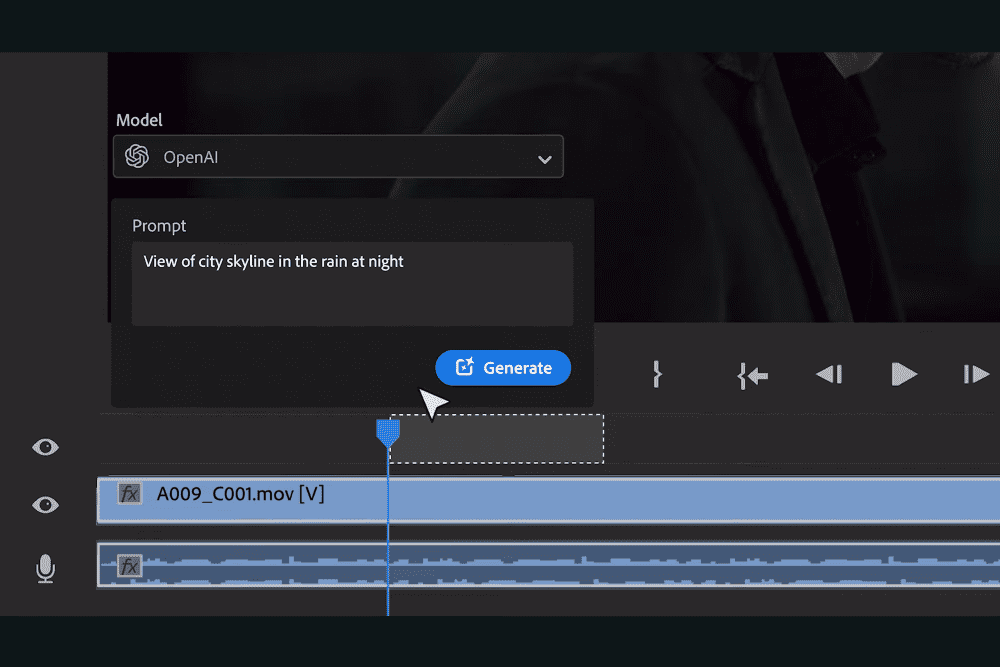
Task: Click the text 'View of city skyline in the rain at night'
Action: tap(273, 261)
